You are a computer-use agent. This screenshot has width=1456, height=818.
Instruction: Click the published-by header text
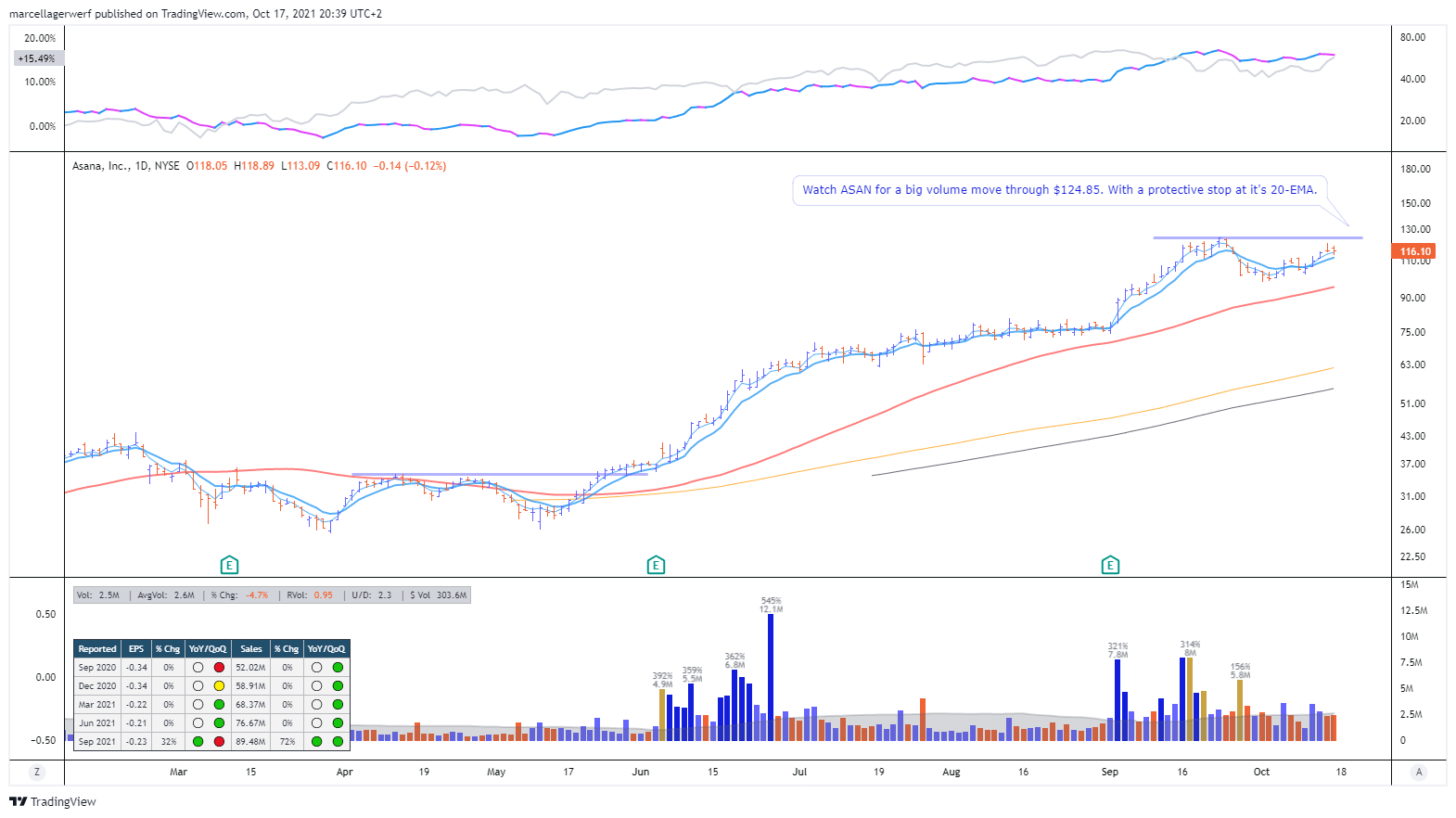point(195,14)
